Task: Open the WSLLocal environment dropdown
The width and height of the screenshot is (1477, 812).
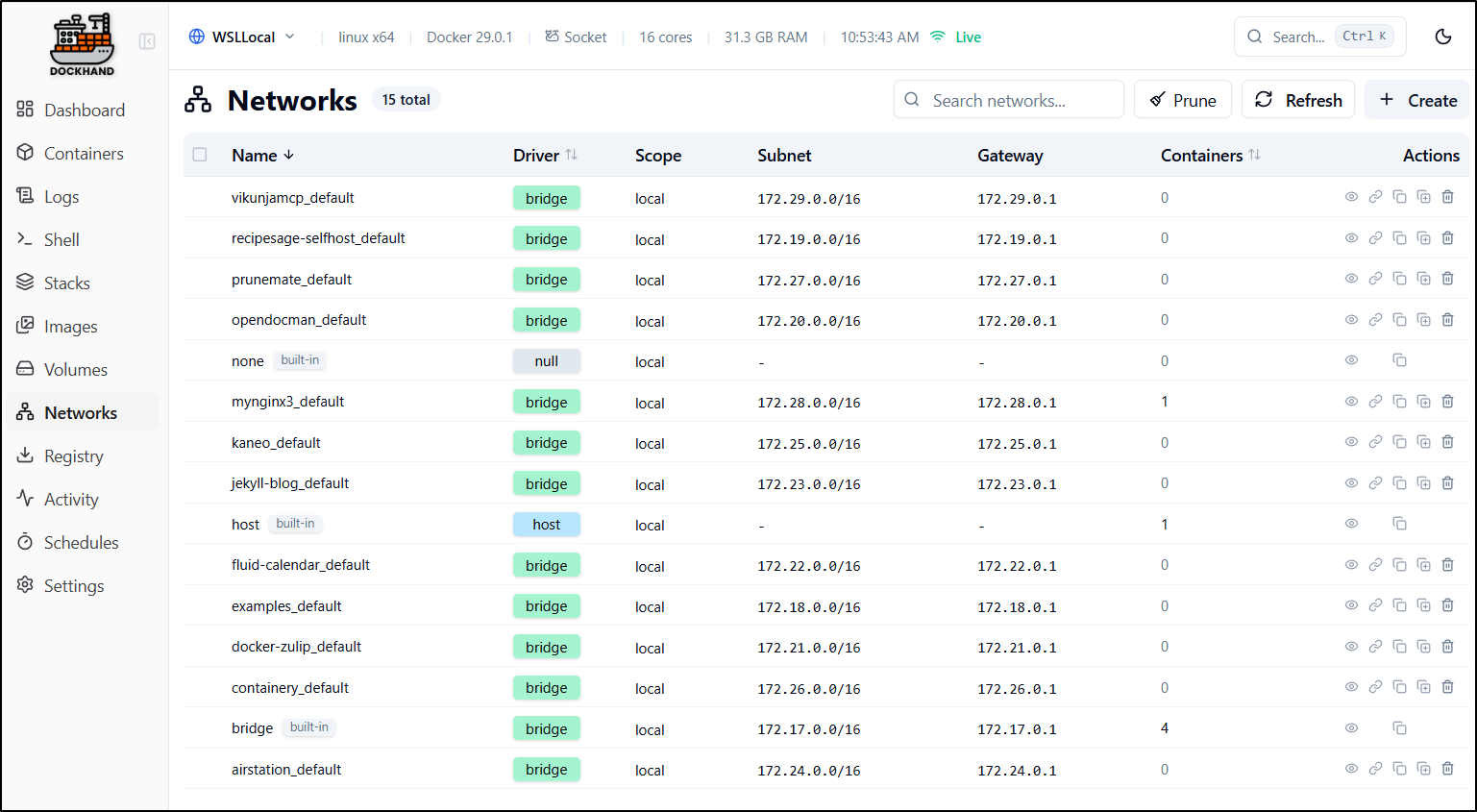Action: click(x=242, y=37)
